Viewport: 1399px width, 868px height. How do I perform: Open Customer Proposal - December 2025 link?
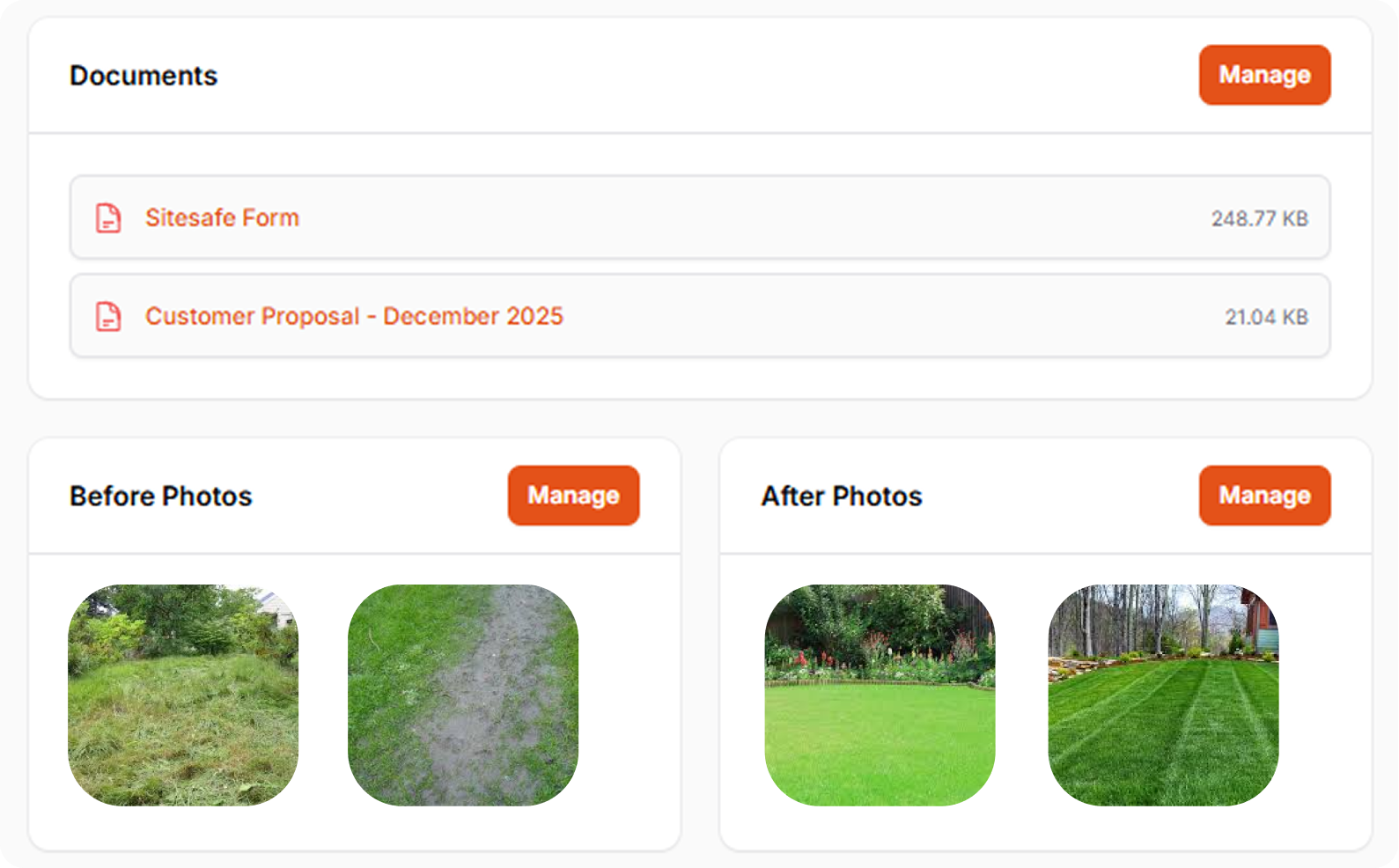click(354, 316)
